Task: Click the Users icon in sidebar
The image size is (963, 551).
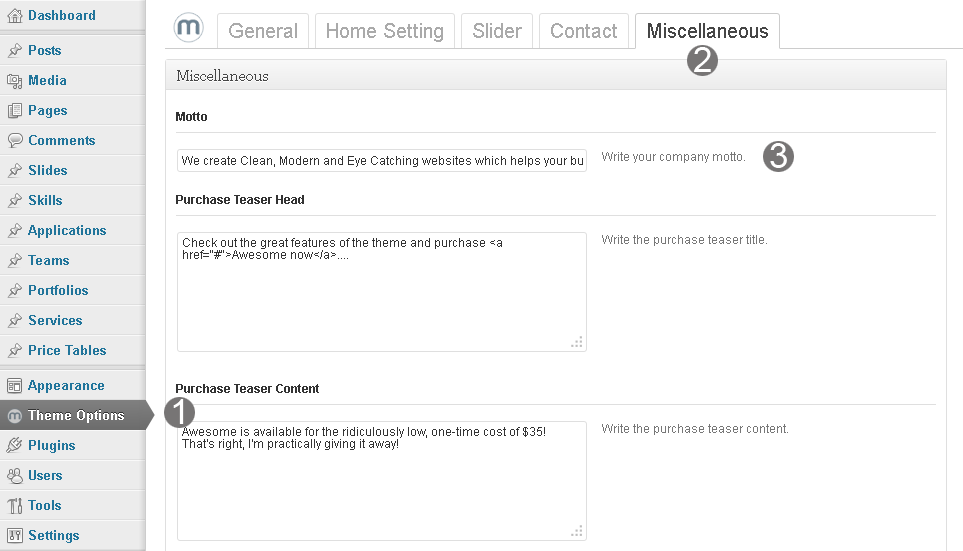Action: point(15,475)
